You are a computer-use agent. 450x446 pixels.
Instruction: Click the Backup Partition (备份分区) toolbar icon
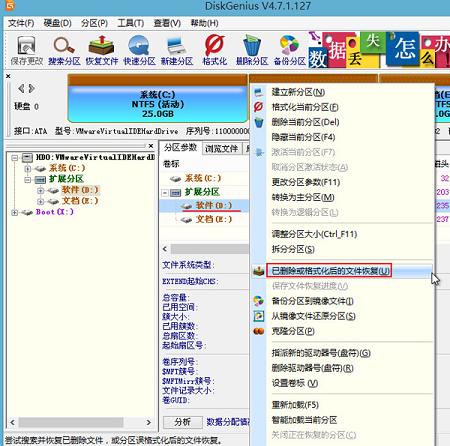coord(289,50)
